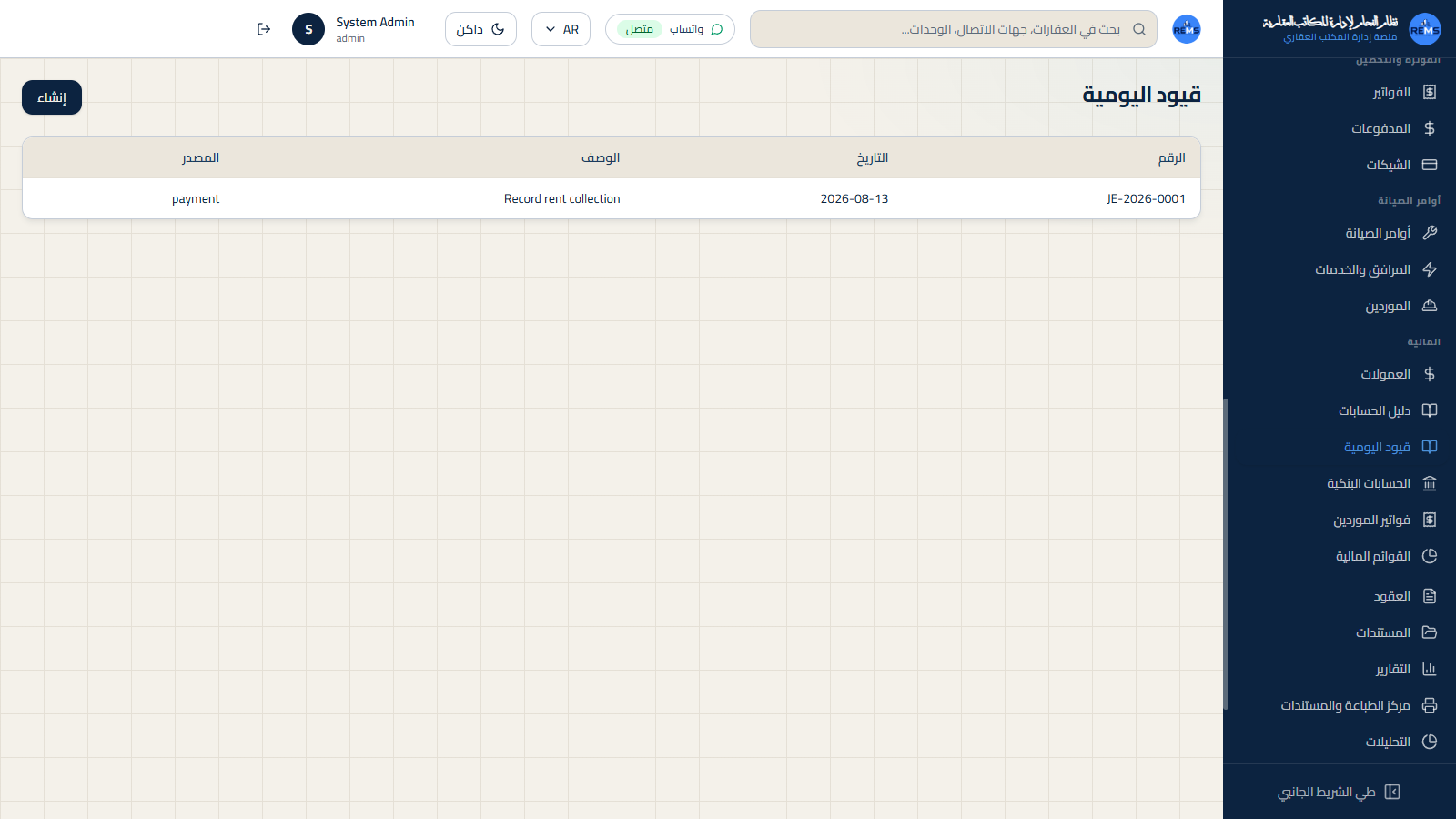
Task: Click the bar chart icon for التقارير
Action: coord(1430,669)
